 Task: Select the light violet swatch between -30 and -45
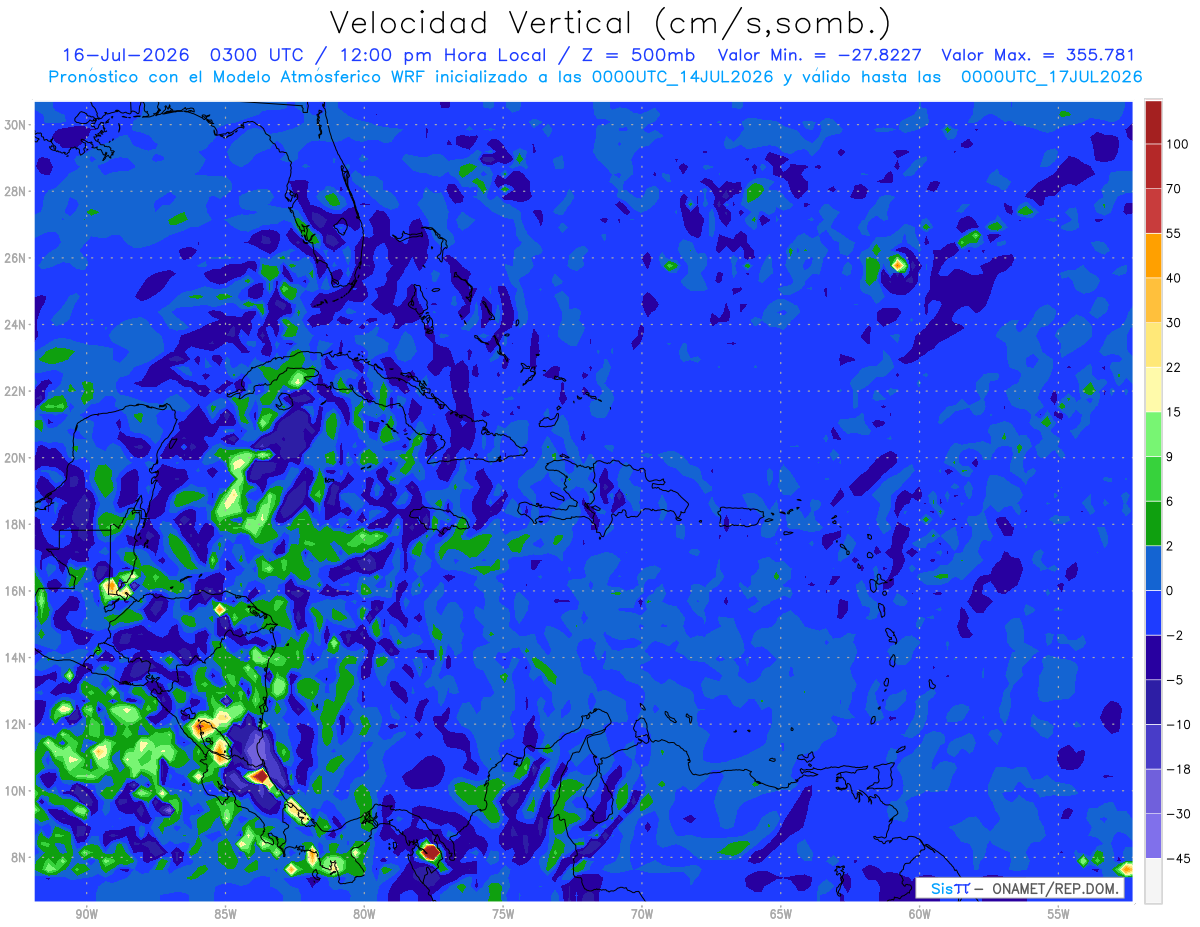[x=1152, y=836]
